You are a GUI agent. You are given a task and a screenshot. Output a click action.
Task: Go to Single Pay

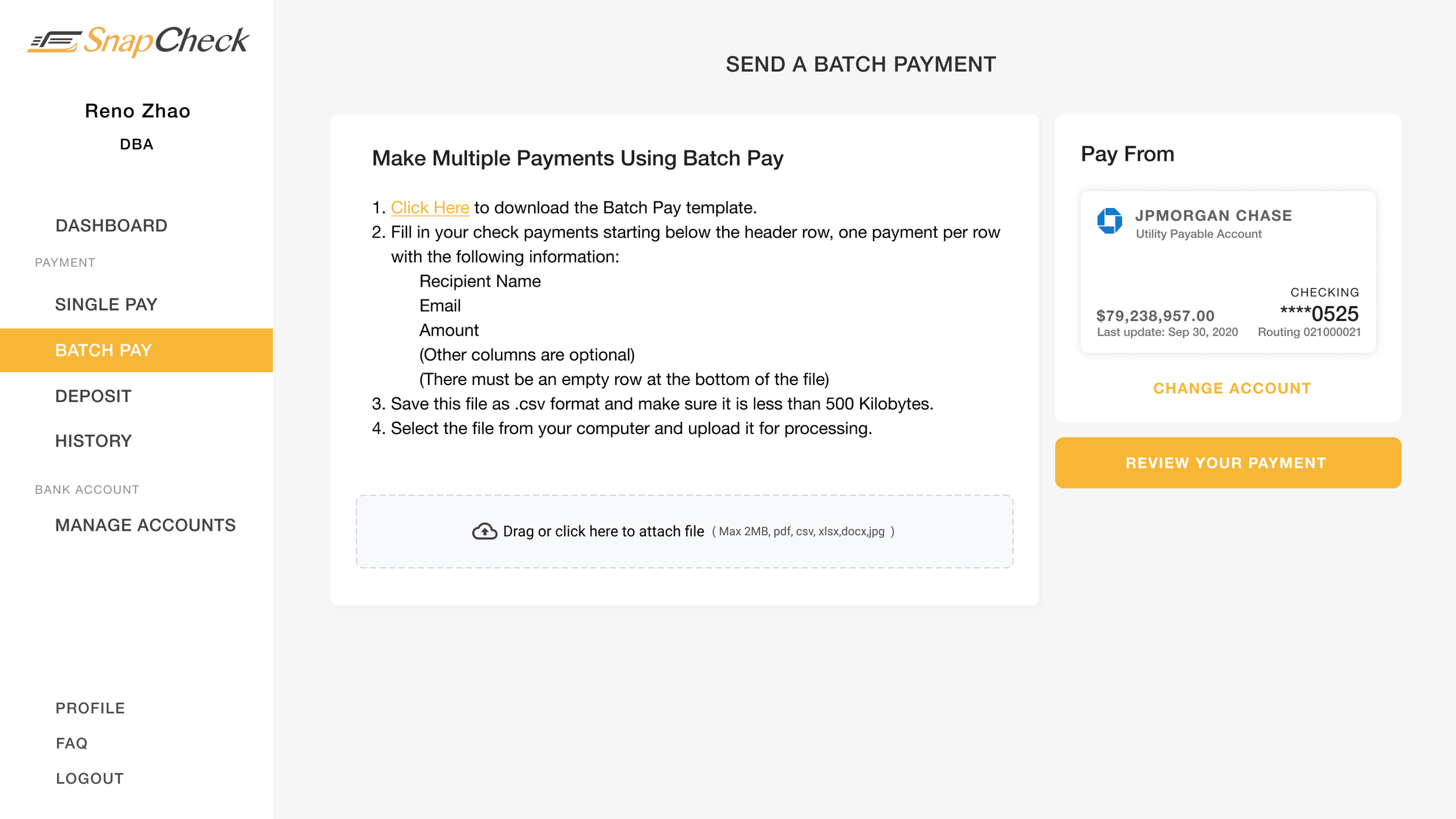(106, 305)
